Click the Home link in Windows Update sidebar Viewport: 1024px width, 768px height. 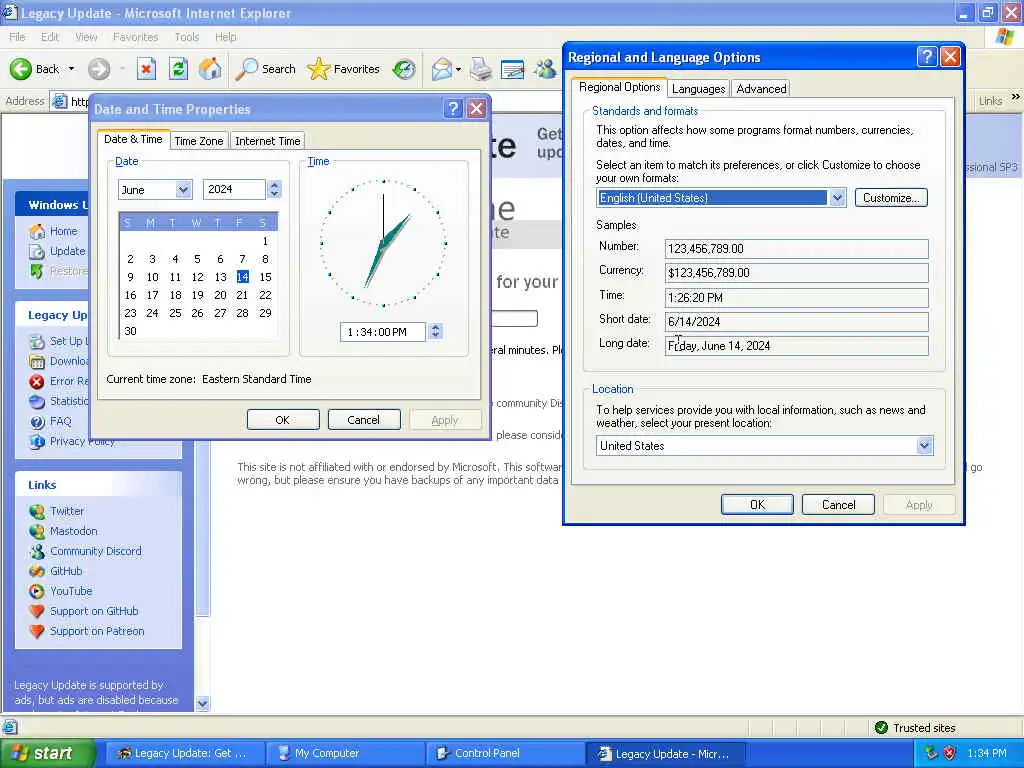(x=63, y=231)
